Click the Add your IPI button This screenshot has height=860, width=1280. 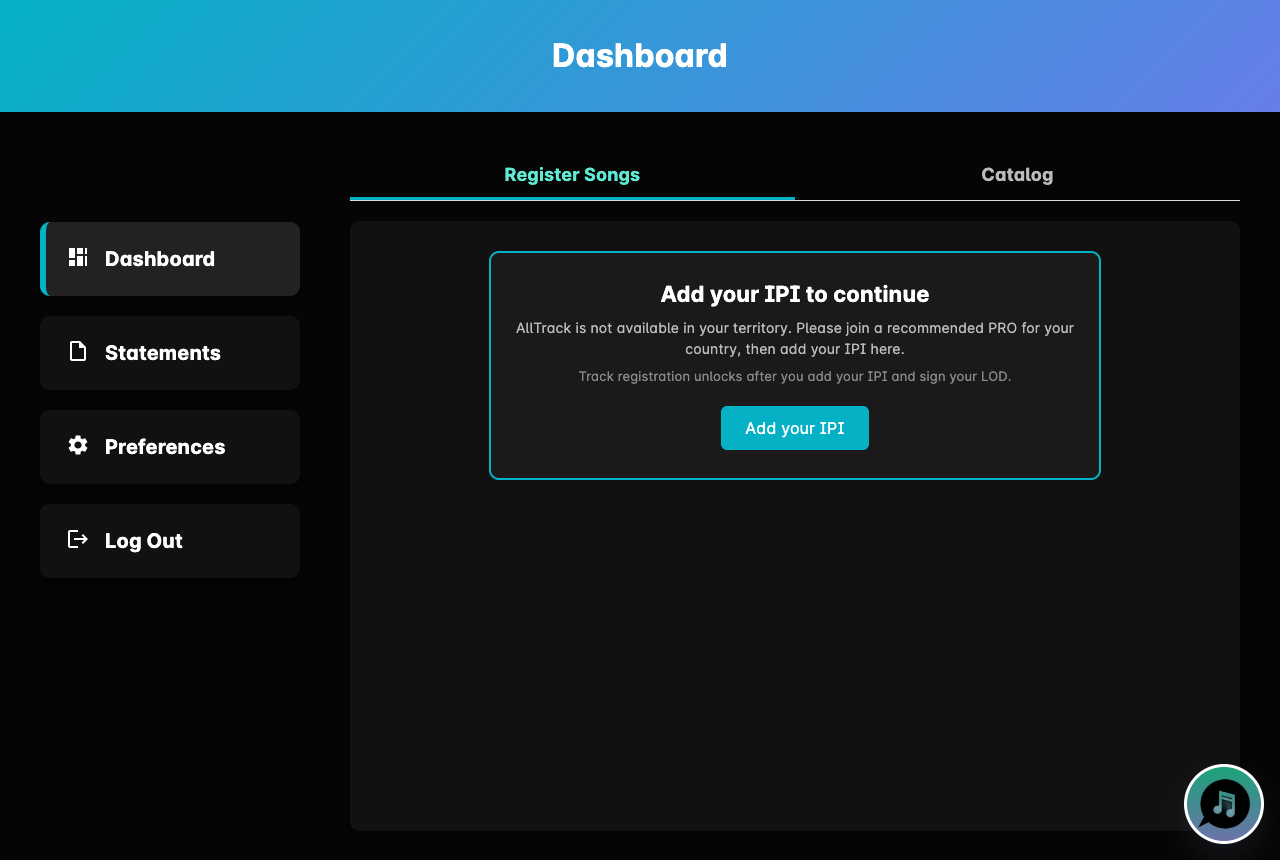pos(795,428)
